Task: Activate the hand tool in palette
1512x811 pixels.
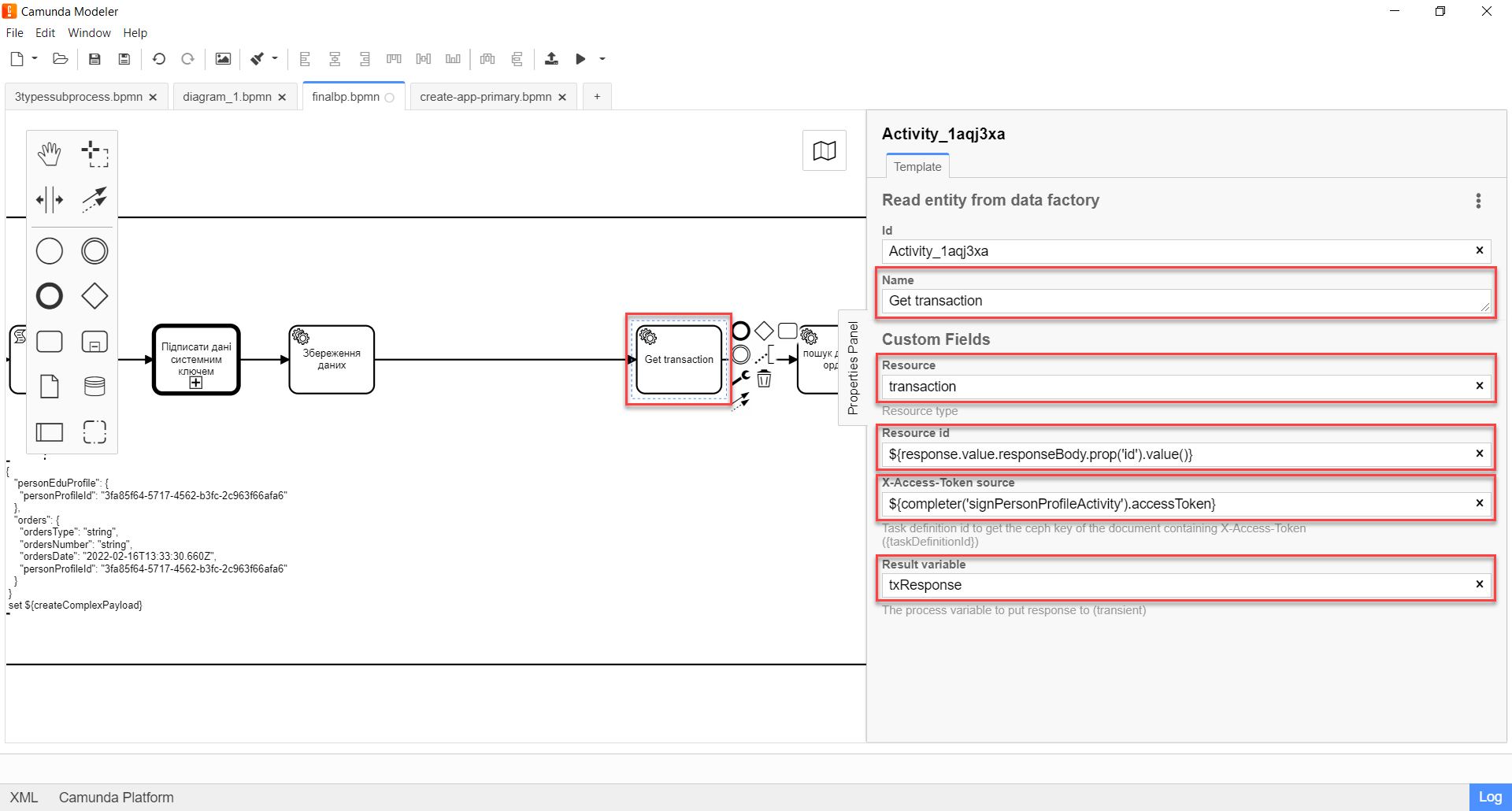Action: (x=49, y=154)
